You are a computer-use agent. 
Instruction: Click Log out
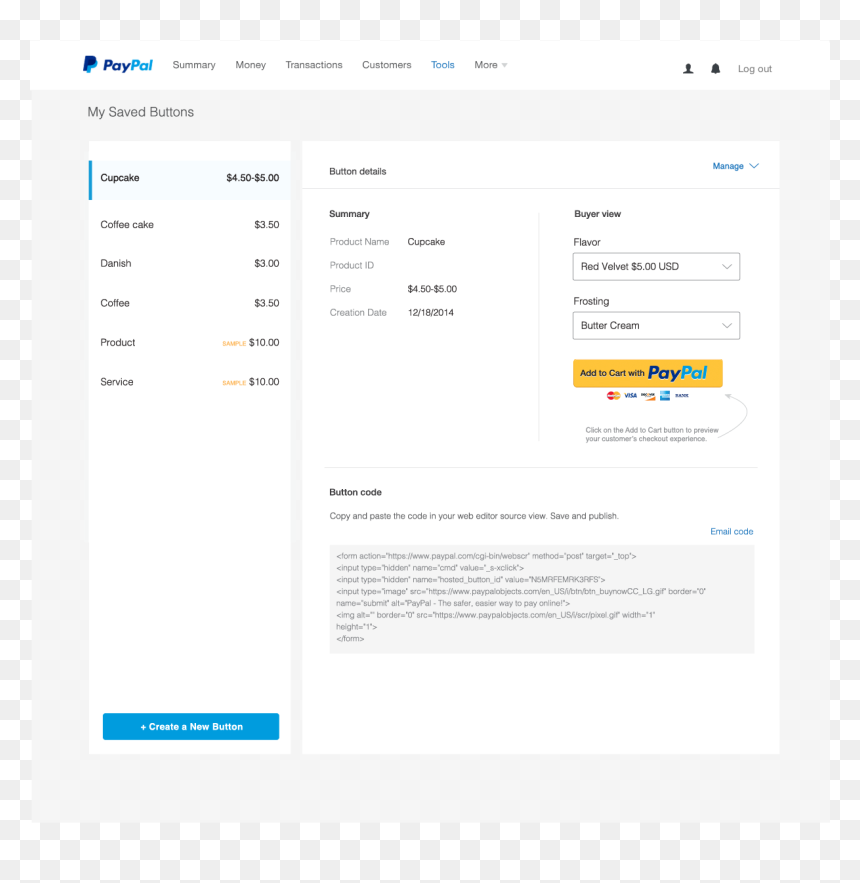(x=755, y=69)
